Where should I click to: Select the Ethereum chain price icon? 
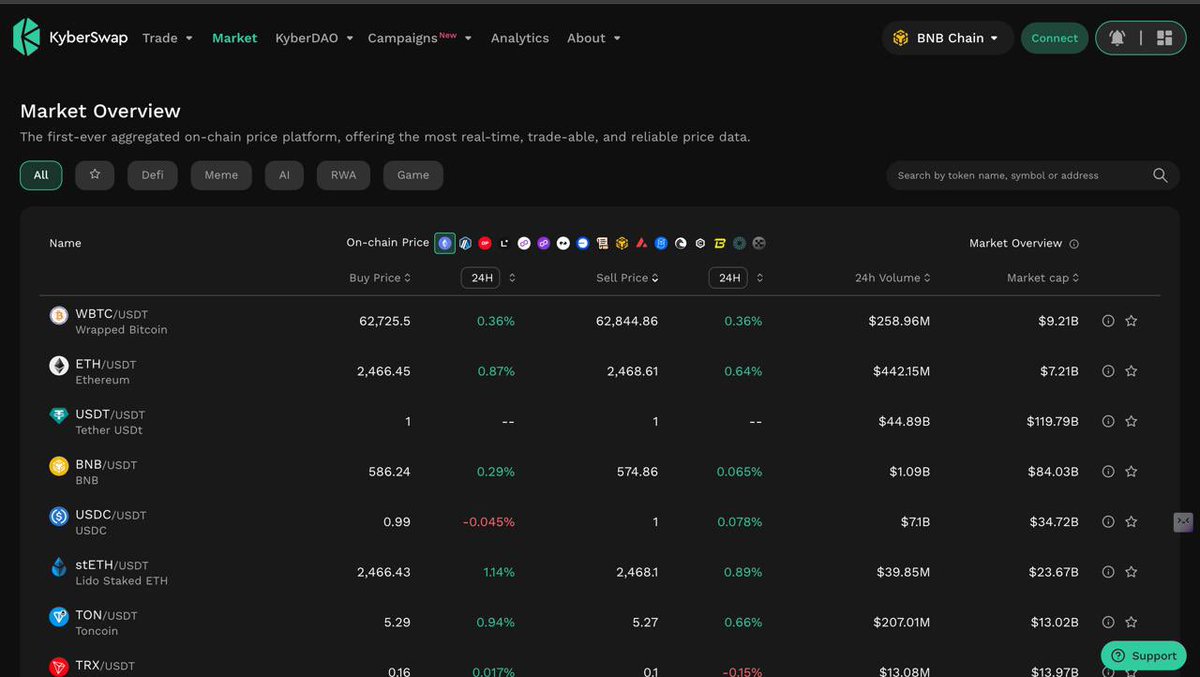(x=444, y=242)
